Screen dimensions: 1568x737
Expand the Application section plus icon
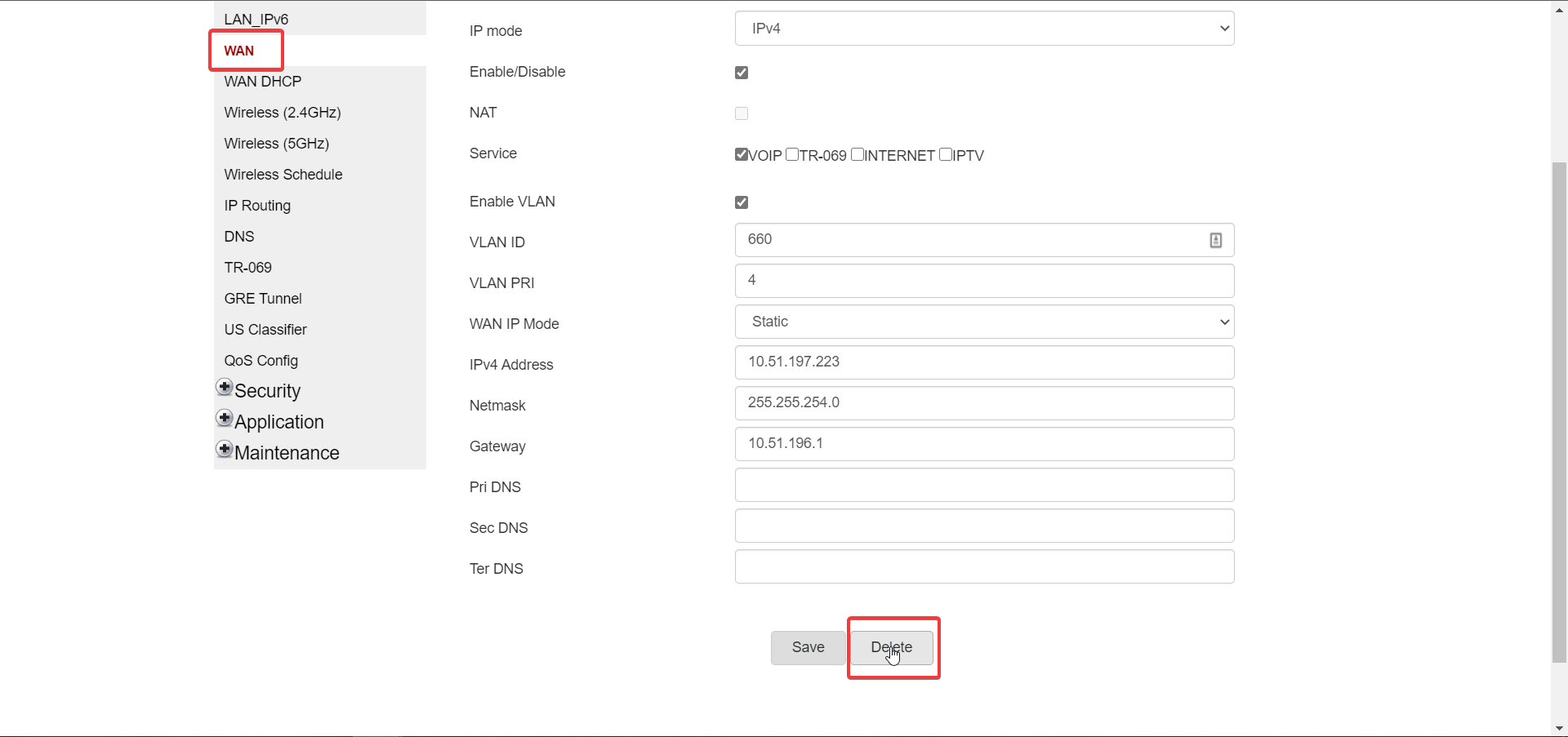(x=225, y=418)
